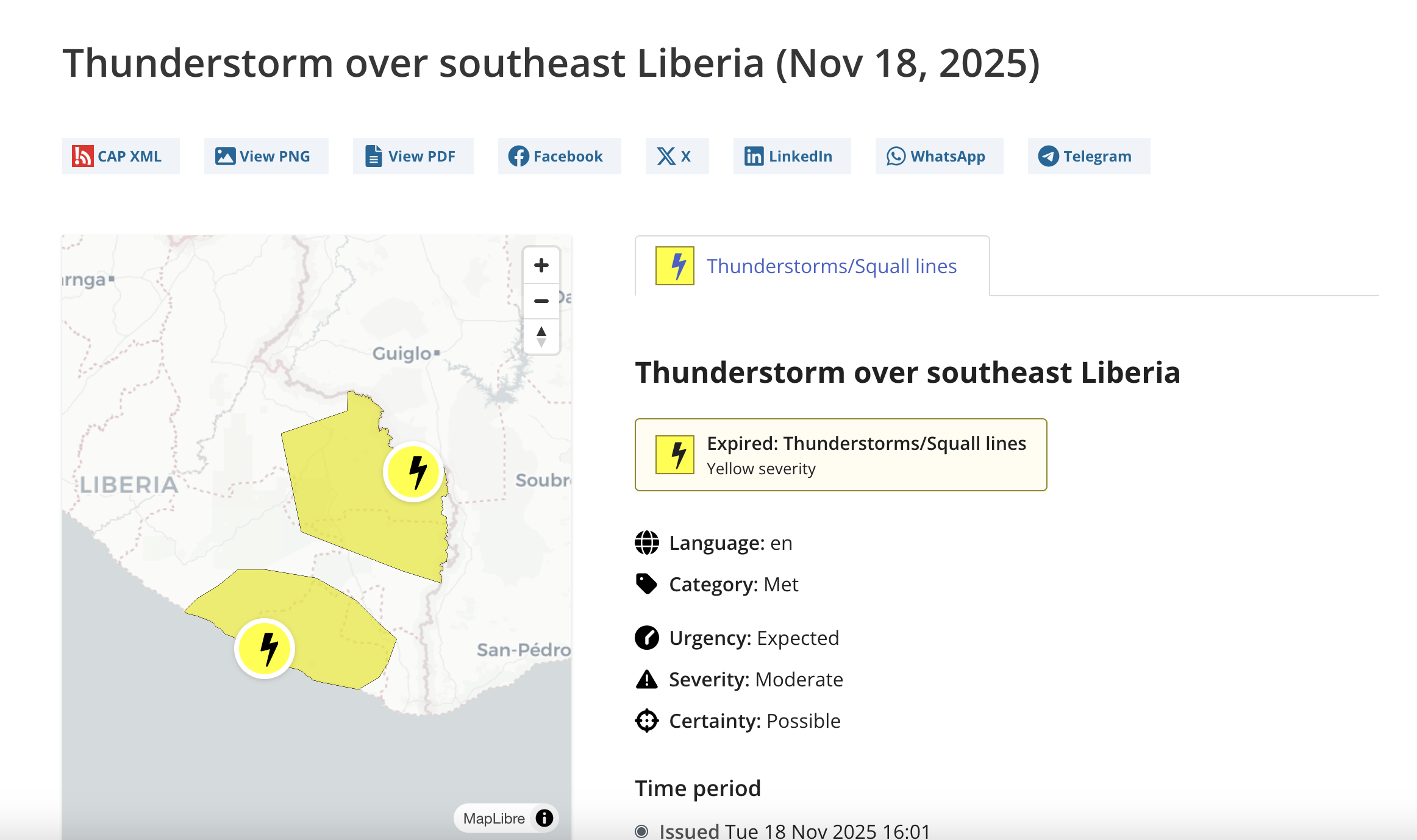Click the coastal thunderstorm marker on map

pos(265,648)
